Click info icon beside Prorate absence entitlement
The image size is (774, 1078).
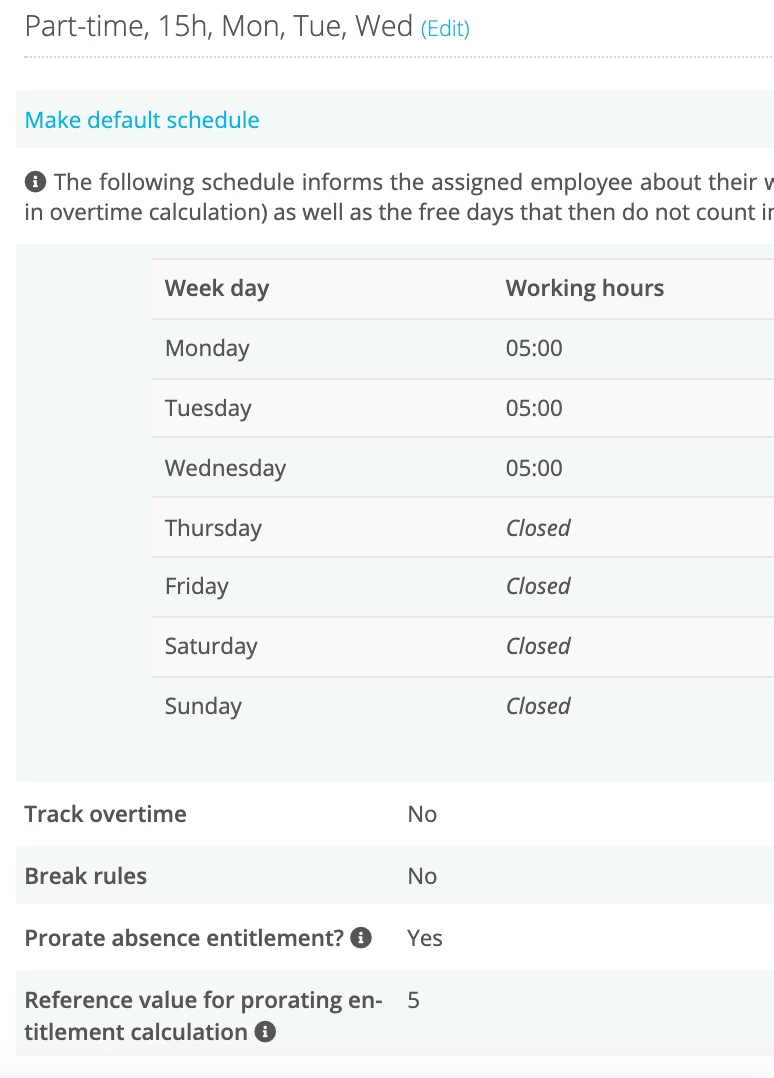pyautogui.click(x=361, y=938)
